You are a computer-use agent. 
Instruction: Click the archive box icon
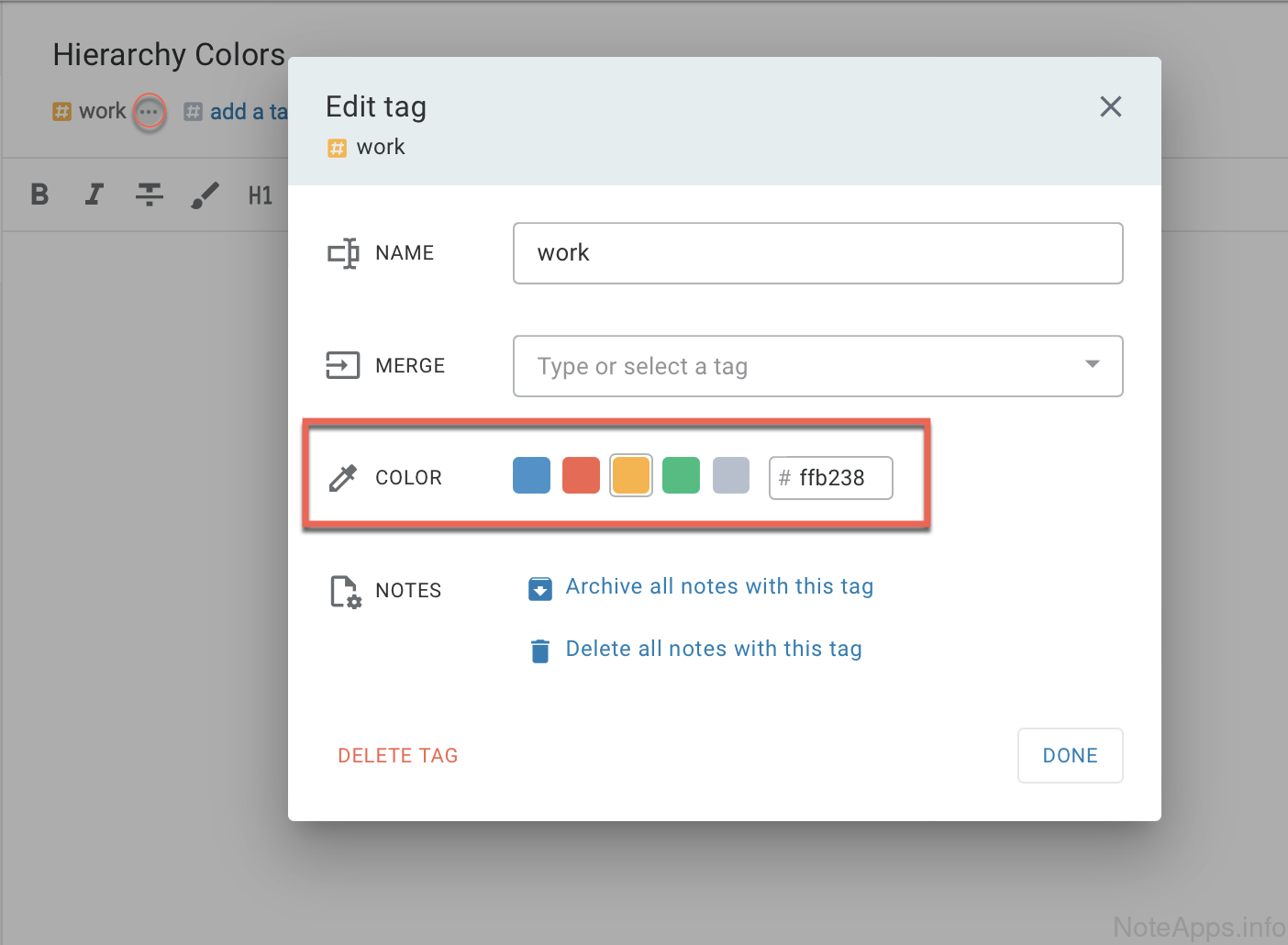point(540,589)
